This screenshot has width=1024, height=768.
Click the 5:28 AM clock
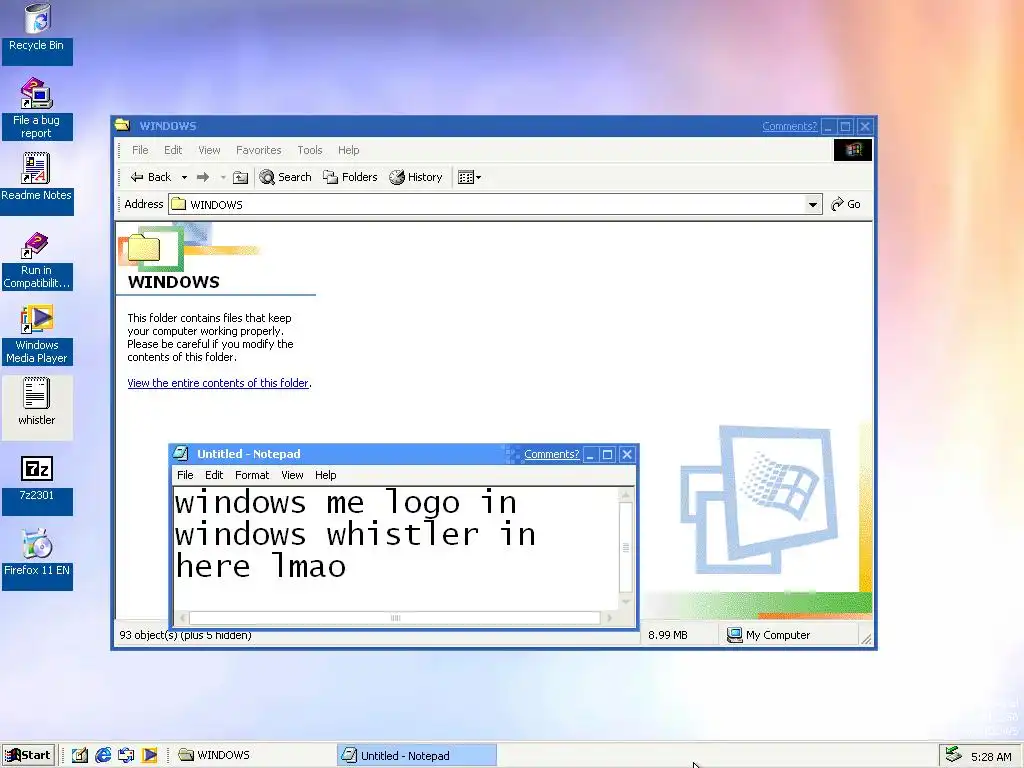click(991, 757)
